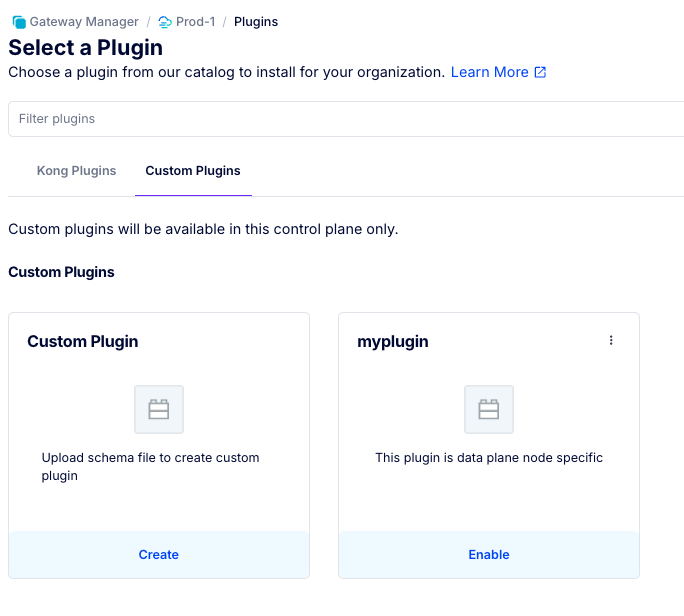Navigate to Prod-1 breadcrumb

click(x=195, y=22)
